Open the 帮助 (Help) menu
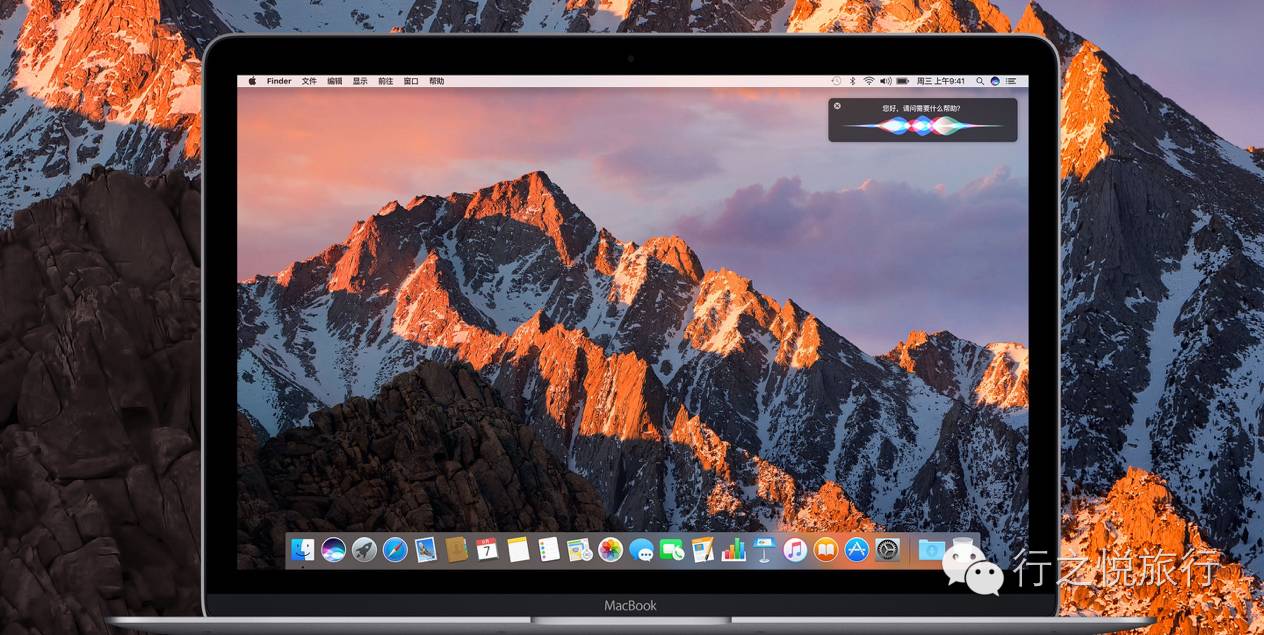The image size is (1264, 635). tap(436, 81)
